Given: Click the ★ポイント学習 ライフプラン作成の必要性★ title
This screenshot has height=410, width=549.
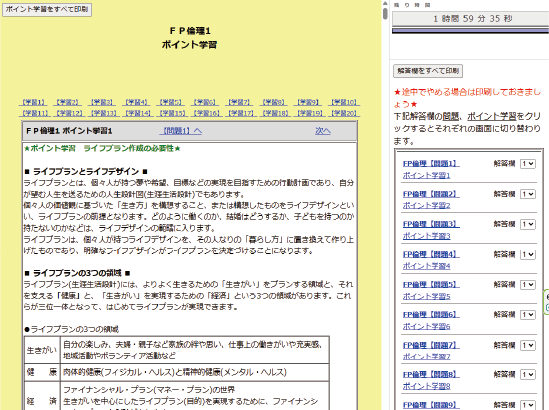Looking at the screenshot, I should pos(102,148).
